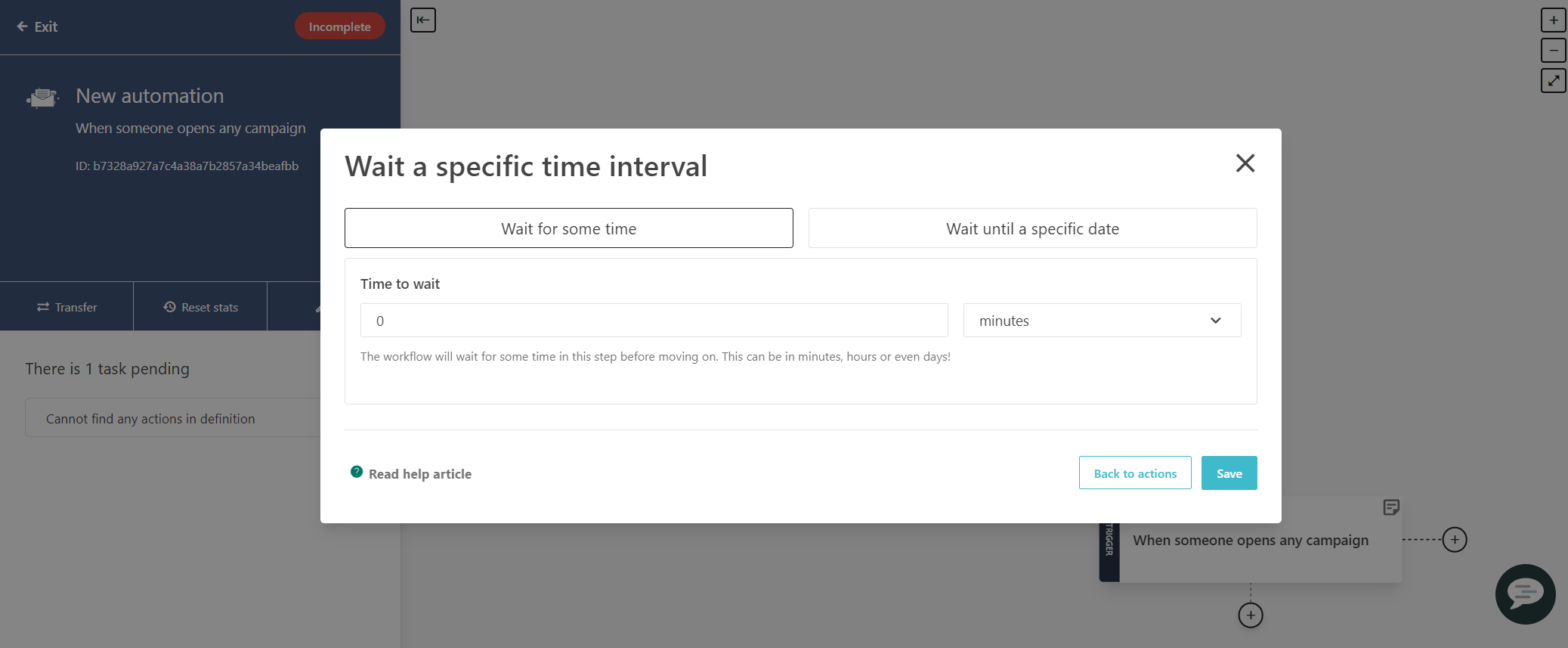Click the help question mark icon
1568x648 pixels.
(356, 470)
